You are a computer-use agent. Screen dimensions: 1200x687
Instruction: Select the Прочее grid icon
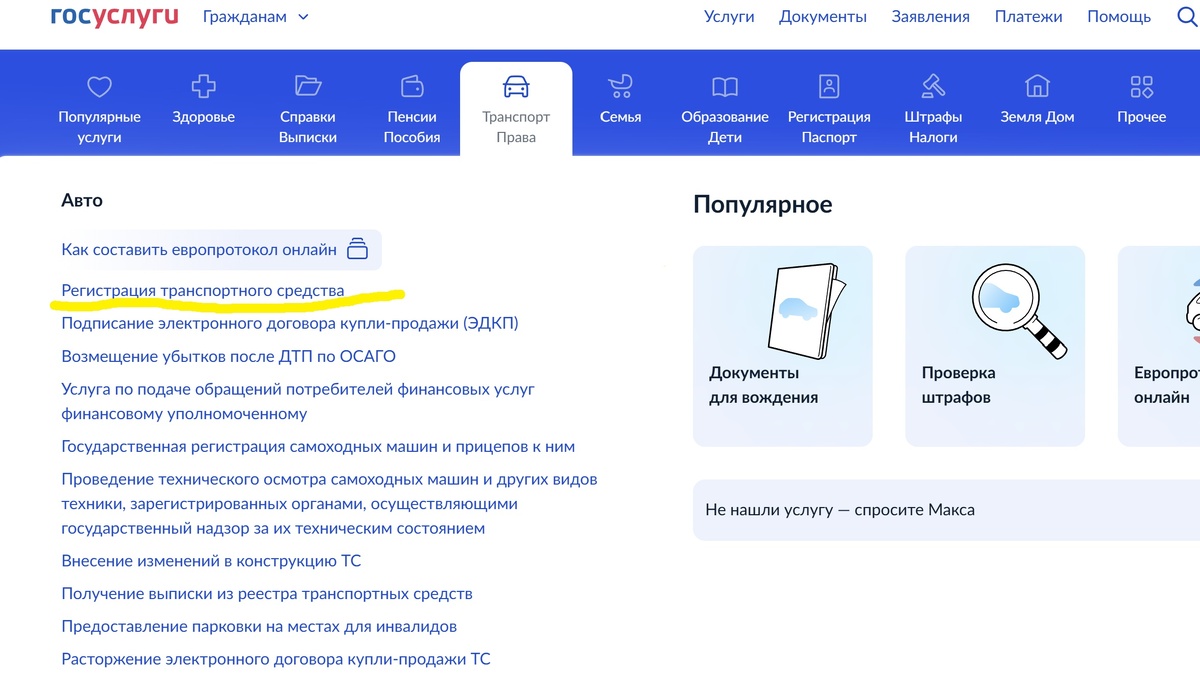tap(1141, 86)
